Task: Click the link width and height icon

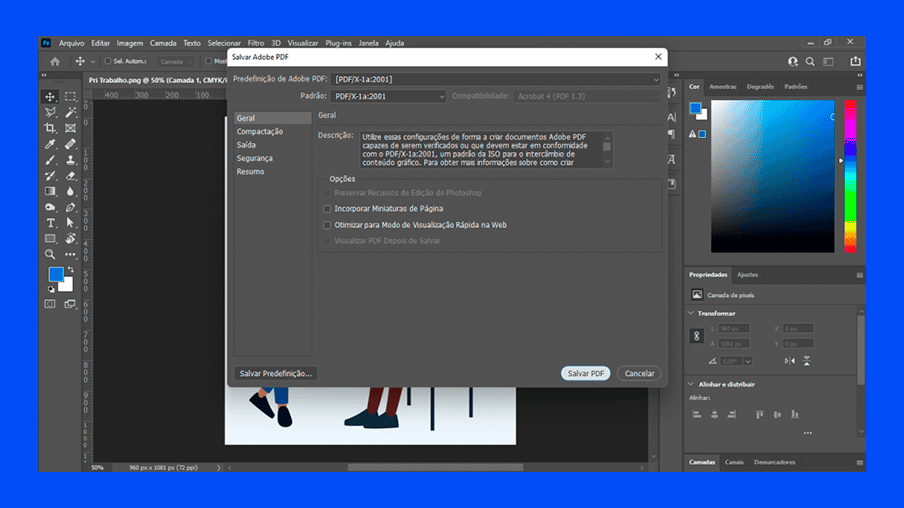Action: pos(696,337)
